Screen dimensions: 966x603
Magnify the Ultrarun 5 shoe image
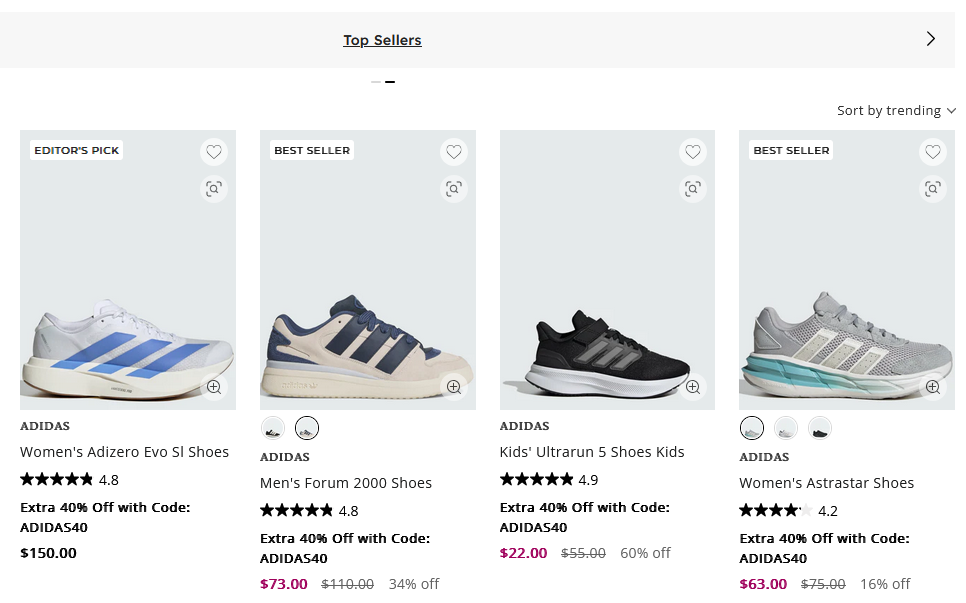pos(693,387)
